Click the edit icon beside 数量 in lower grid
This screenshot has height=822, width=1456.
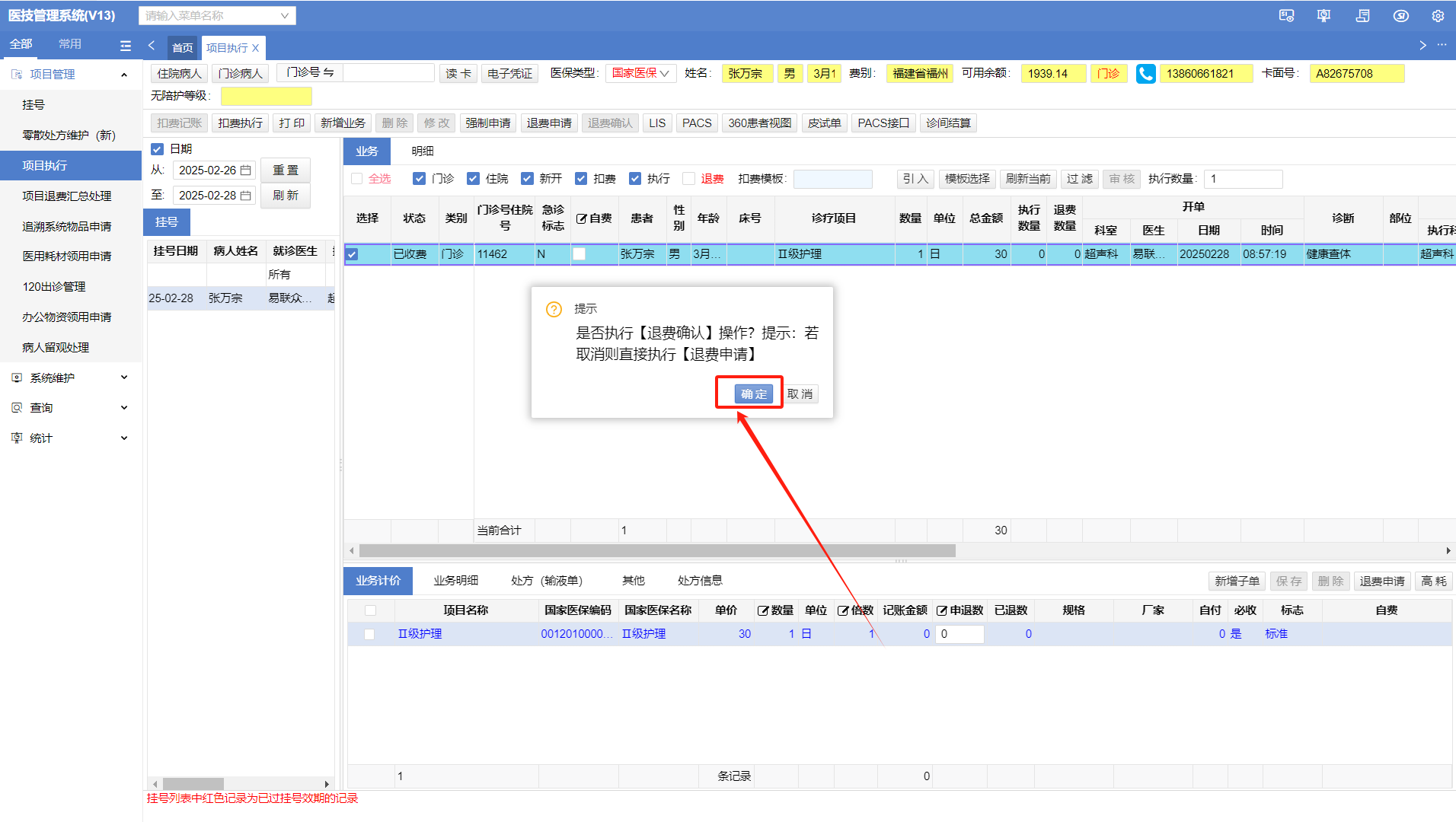762,610
